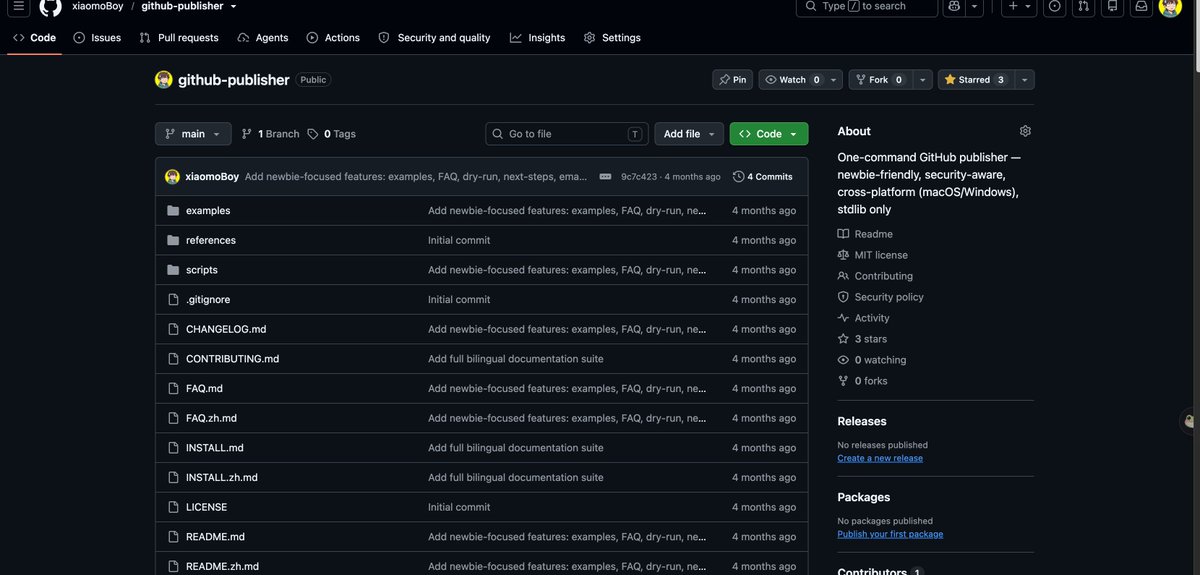Open the main branch selector dropdown
Image resolution: width=1200 pixels, height=575 pixels.
point(193,134)
